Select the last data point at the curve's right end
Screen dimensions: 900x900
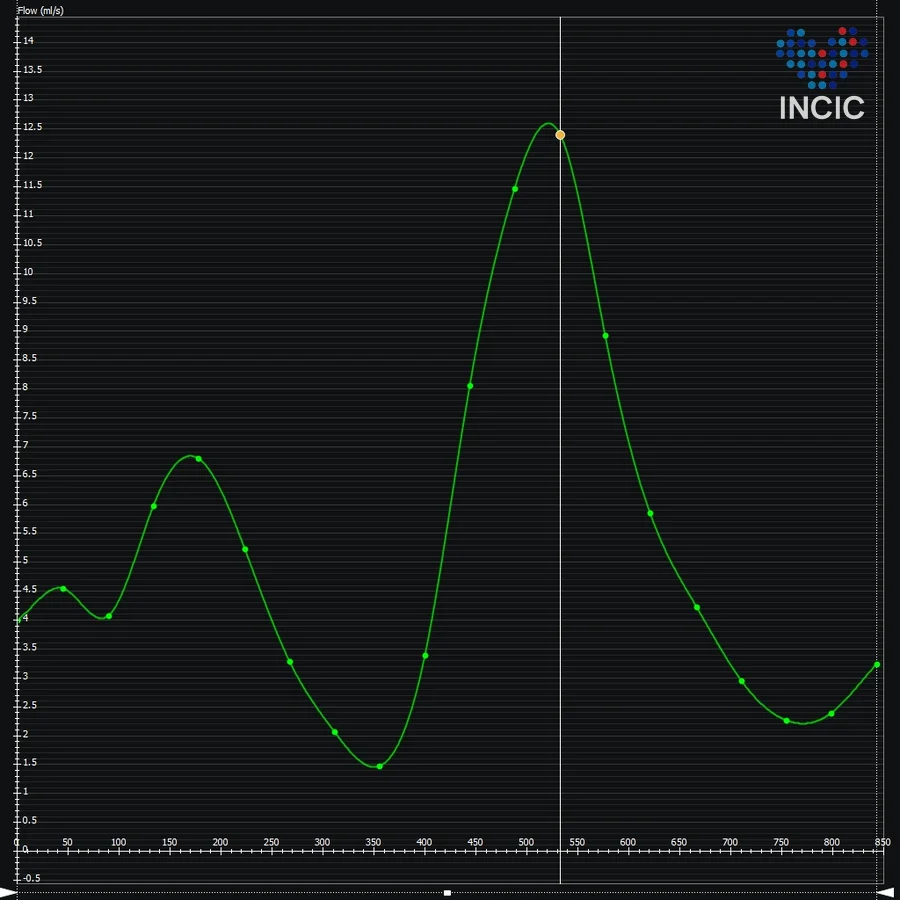pyautogui.click(x=877, y=664)
